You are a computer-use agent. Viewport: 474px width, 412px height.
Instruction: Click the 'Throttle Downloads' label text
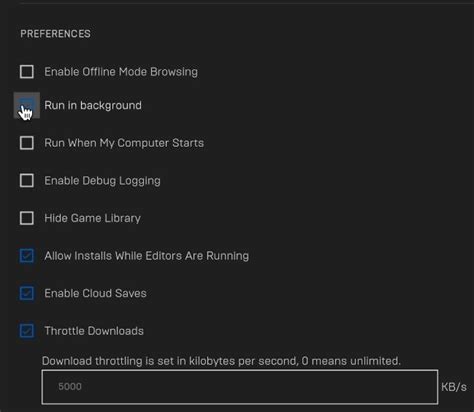tap(94, 331)
